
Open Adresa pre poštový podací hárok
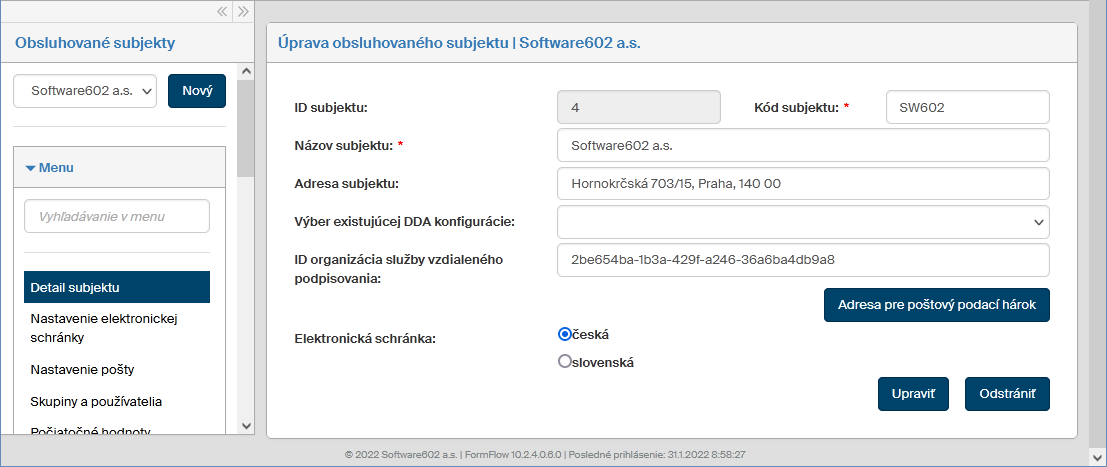tap(936, 305)
